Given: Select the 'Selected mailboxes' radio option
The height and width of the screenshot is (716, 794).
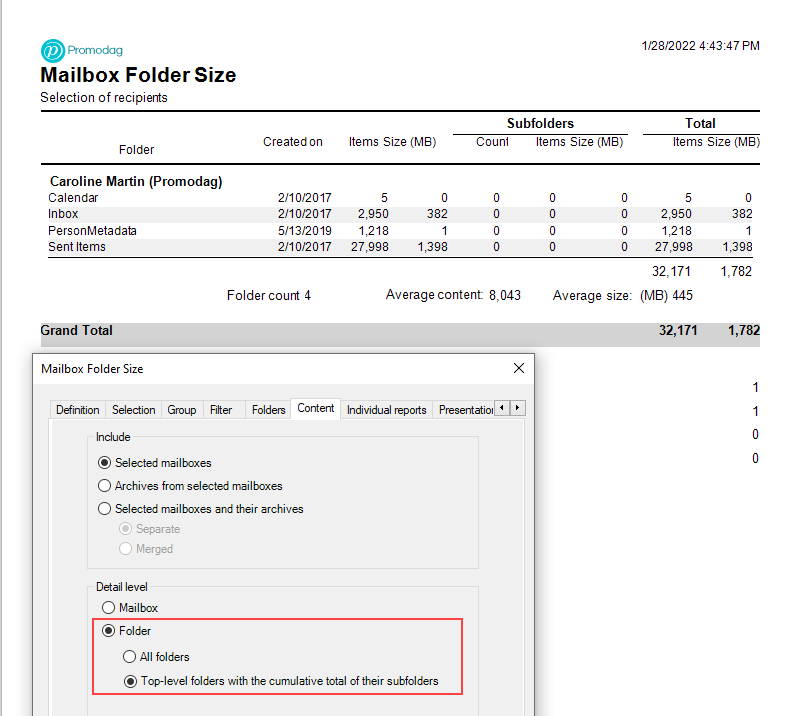Looking at the screenshot, I should point(105,463).
